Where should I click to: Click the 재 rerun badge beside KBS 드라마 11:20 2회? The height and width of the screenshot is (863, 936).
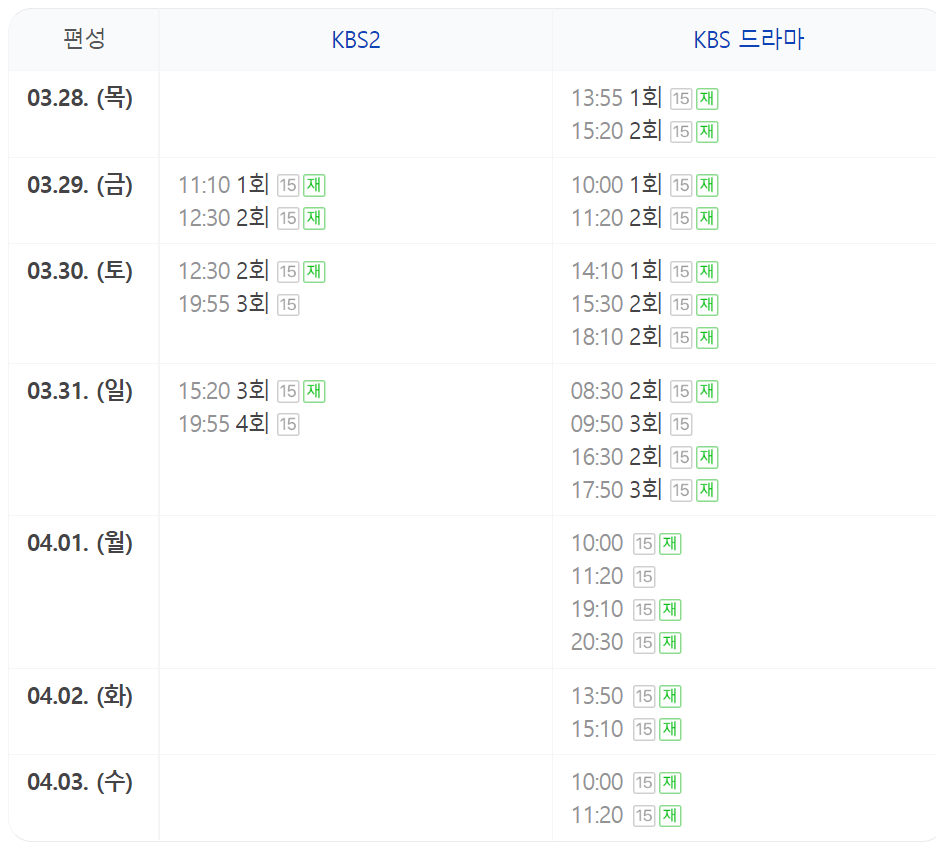point(707,218)
